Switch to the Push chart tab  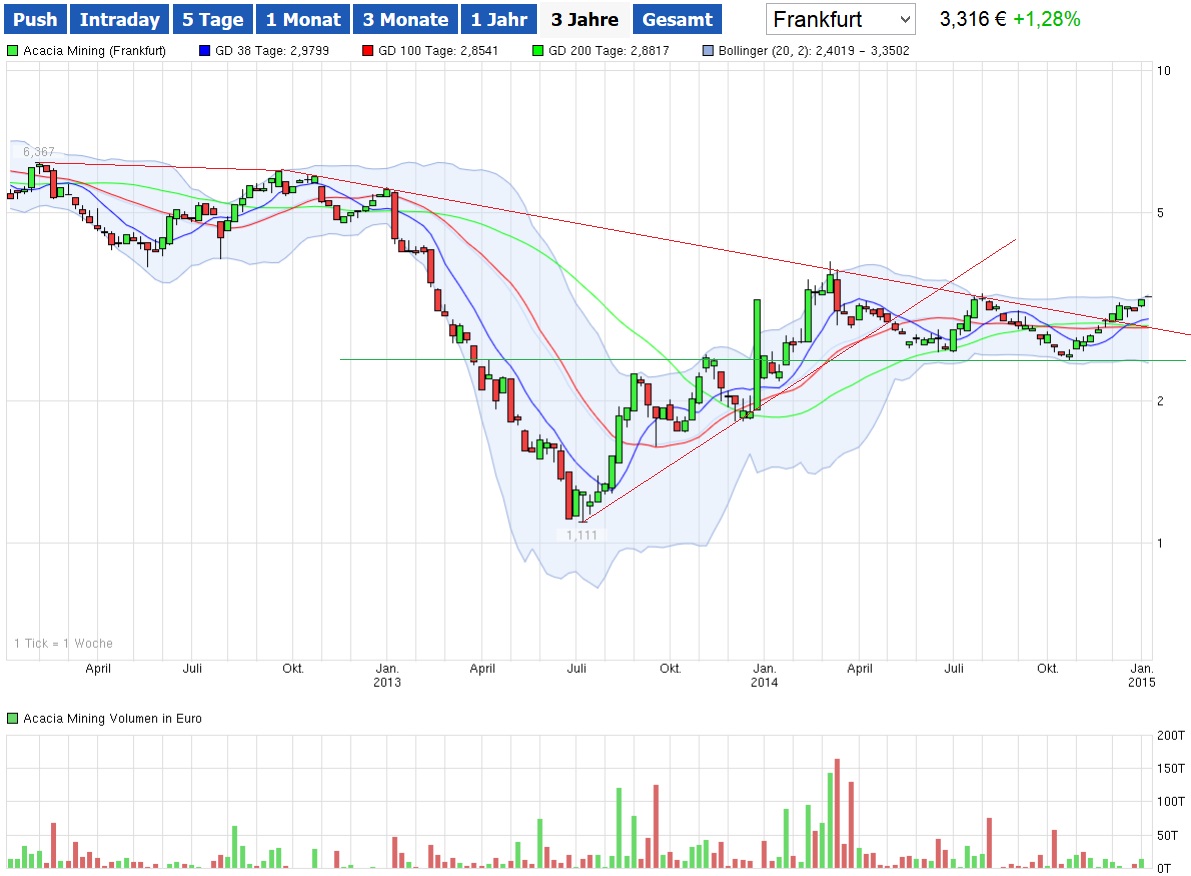coord(35,19)
